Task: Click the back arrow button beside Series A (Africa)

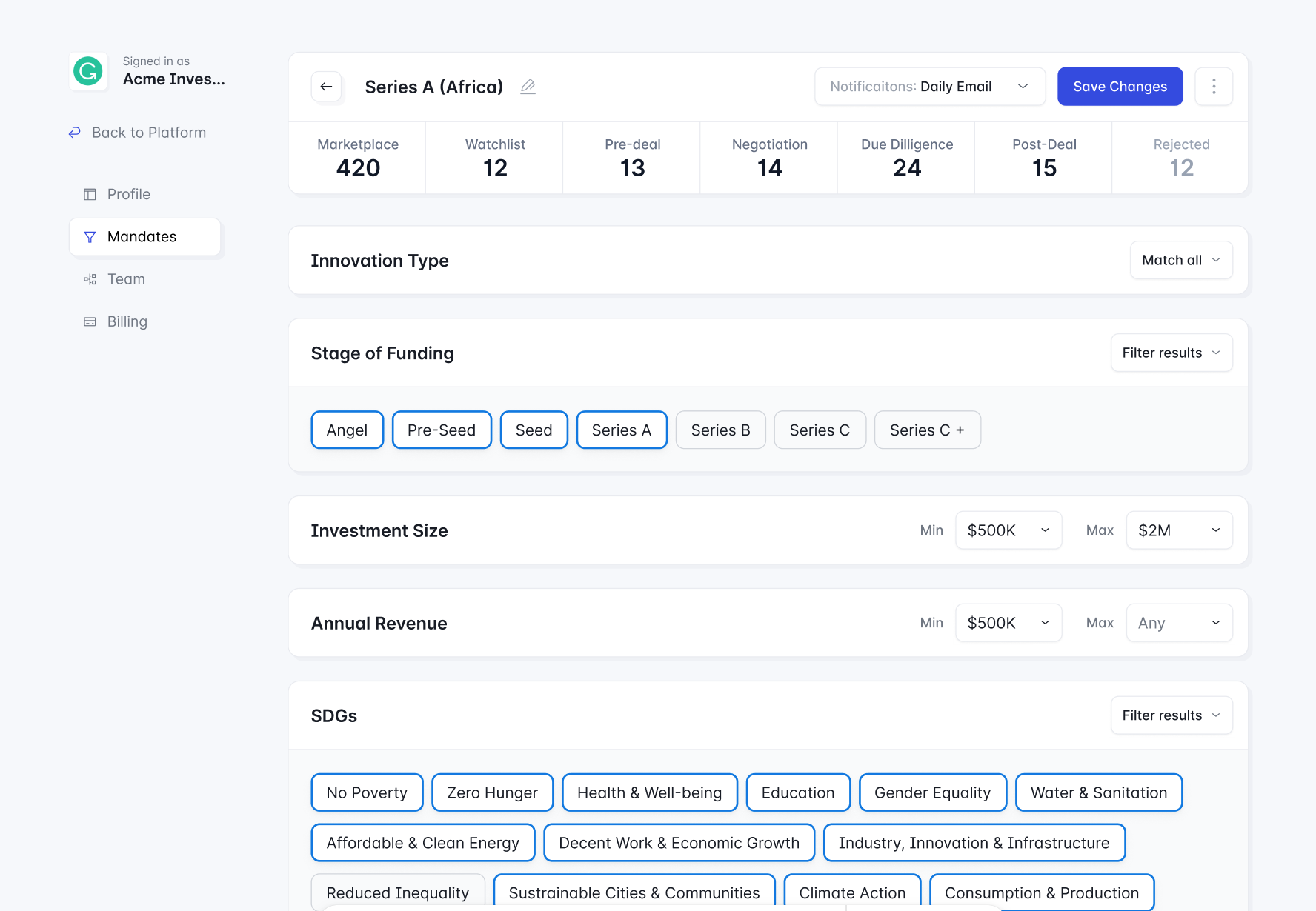Action: pyautogui.click(x=326, y=87)
